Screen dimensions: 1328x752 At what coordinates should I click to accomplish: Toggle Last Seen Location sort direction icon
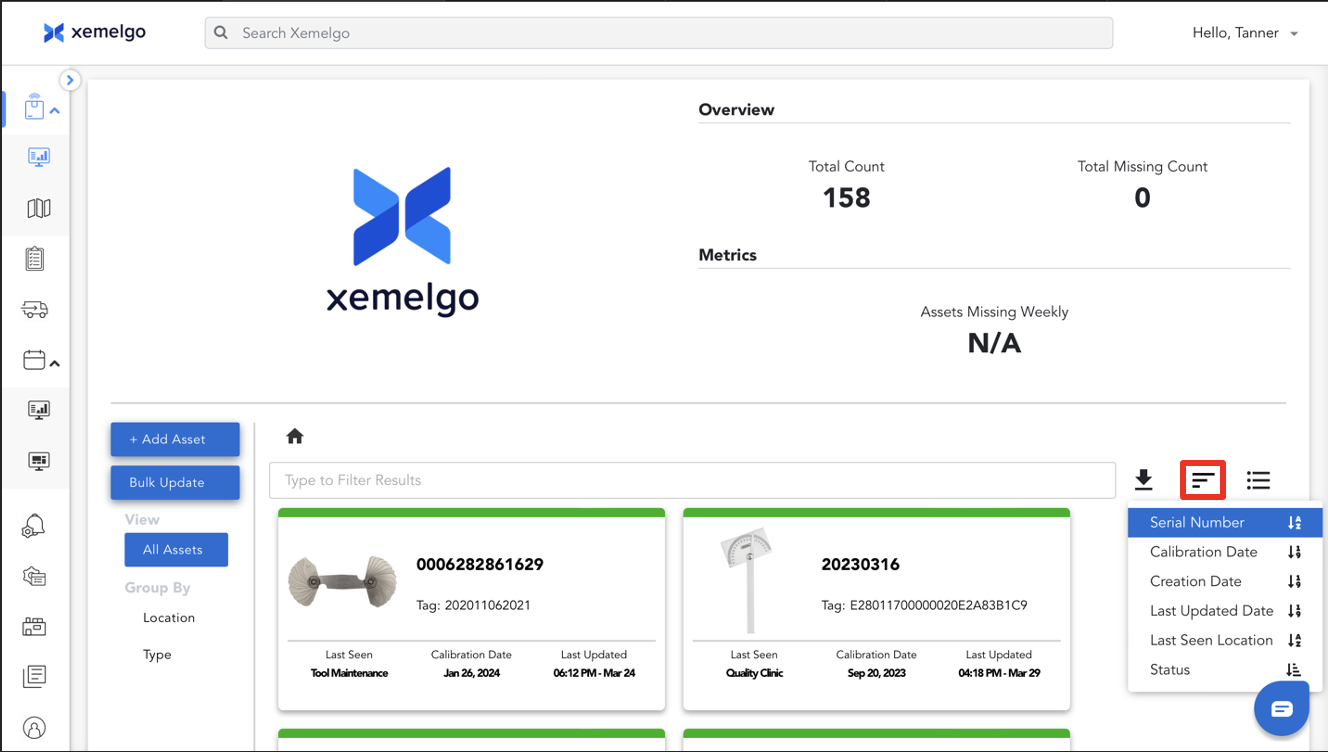1295,641
